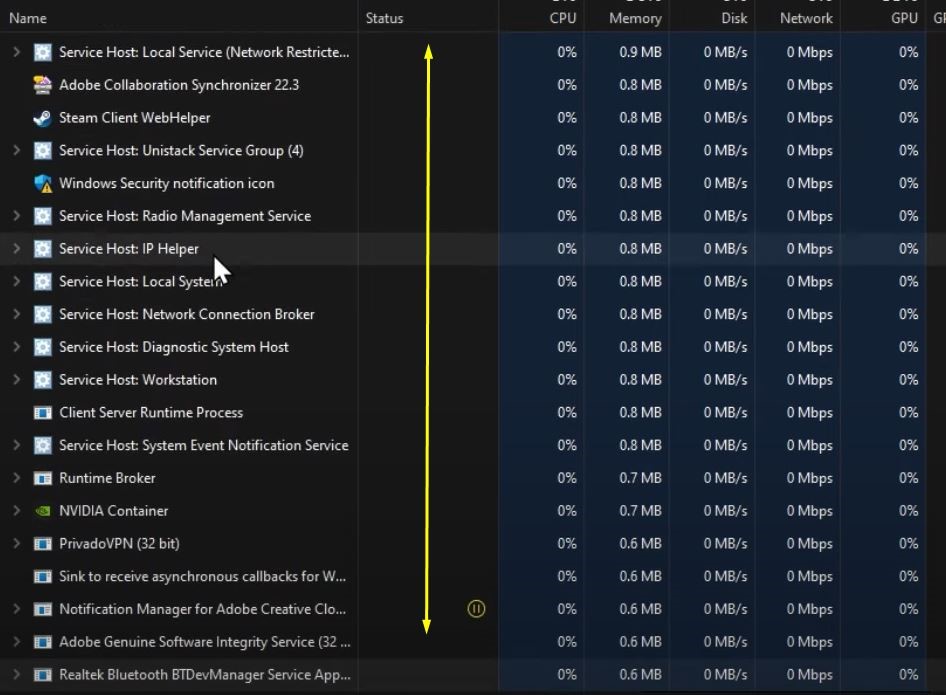The image size is (946, 695).
Task: Click the IP Helper gear icon
Action: [42, 249]
